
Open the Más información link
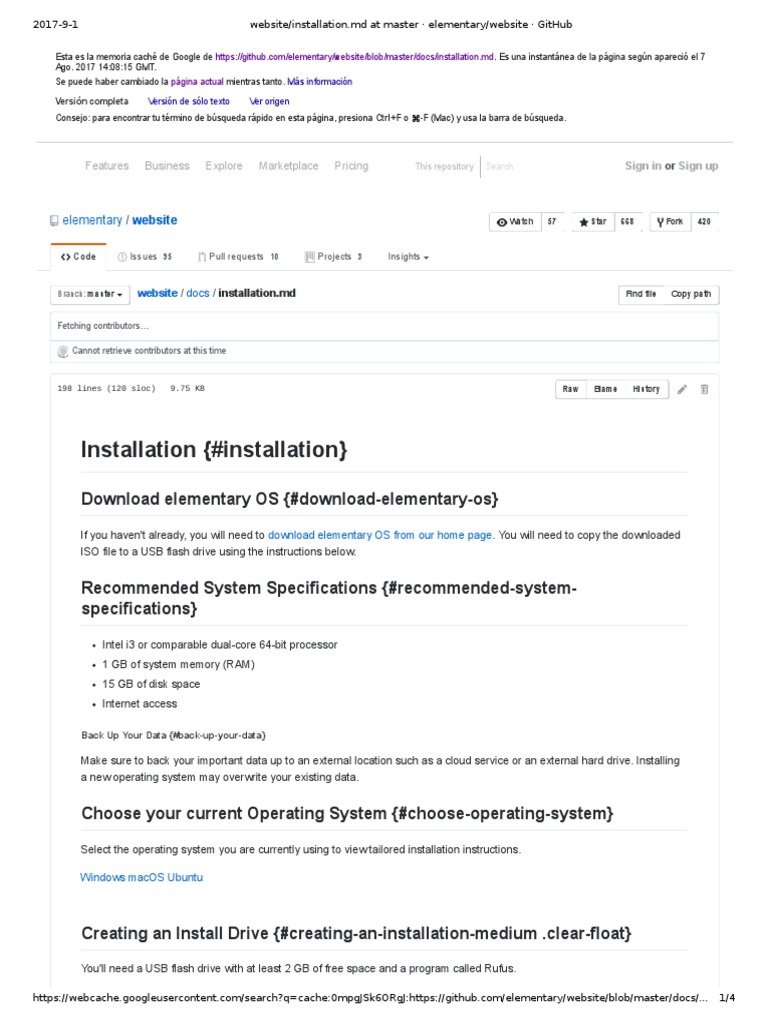319,82
